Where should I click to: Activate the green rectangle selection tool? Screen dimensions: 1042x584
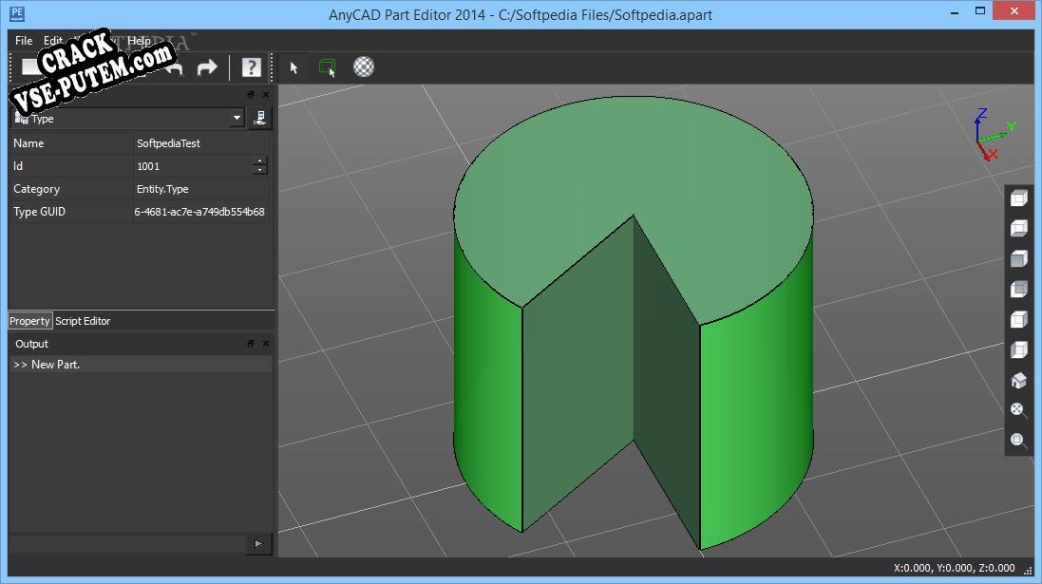point(328,68)
